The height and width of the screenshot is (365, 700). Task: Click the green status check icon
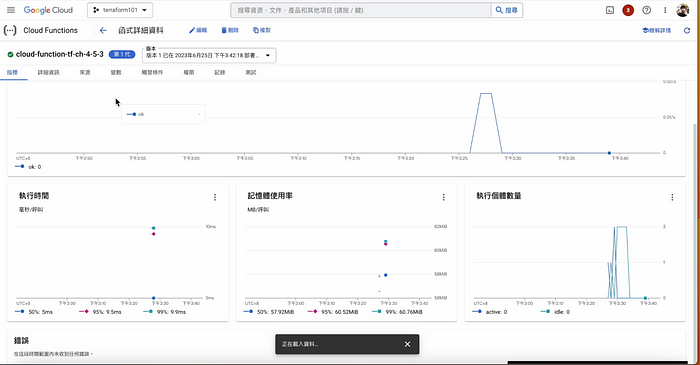click(10, 54)
